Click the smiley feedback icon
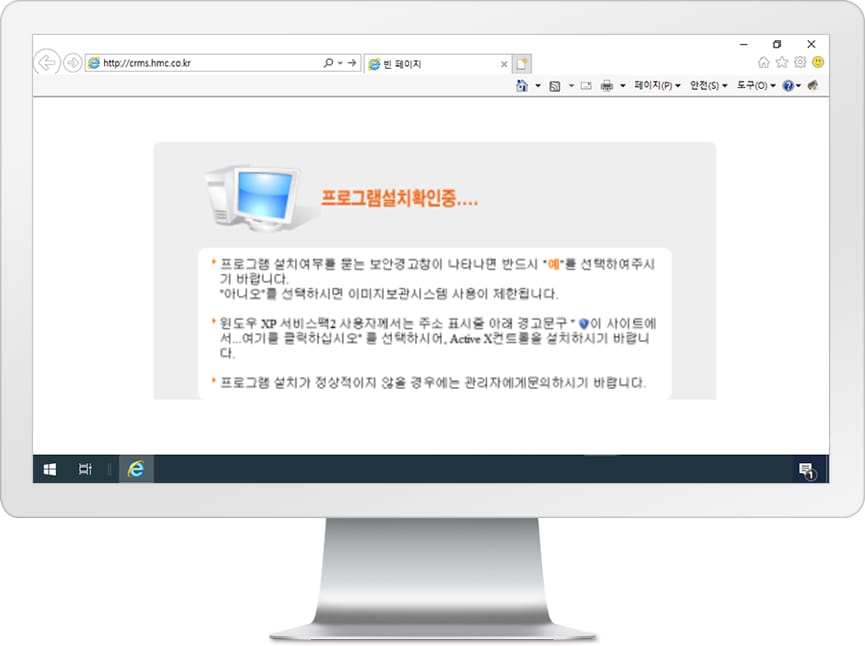 pos(818,62)
